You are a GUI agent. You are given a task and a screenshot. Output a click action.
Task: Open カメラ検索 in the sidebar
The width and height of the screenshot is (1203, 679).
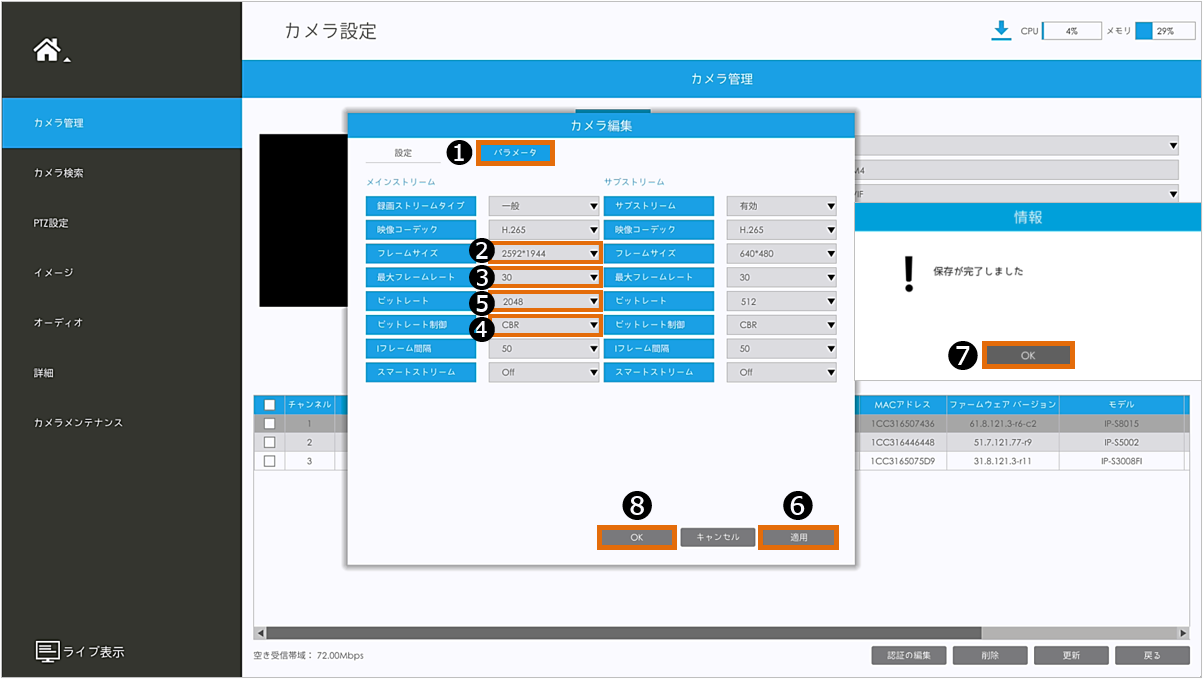[x=58, y=173]
